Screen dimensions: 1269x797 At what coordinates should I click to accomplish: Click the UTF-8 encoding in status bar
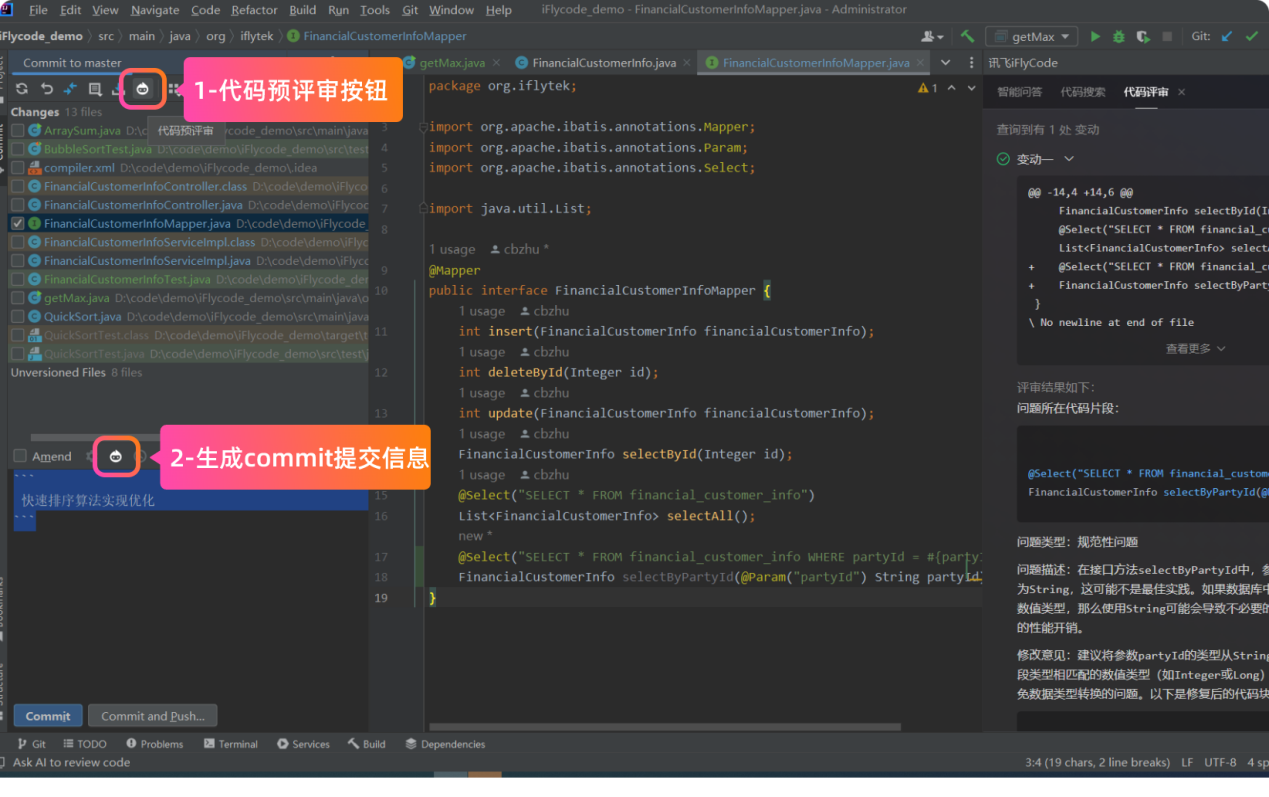pos(1220,762)
